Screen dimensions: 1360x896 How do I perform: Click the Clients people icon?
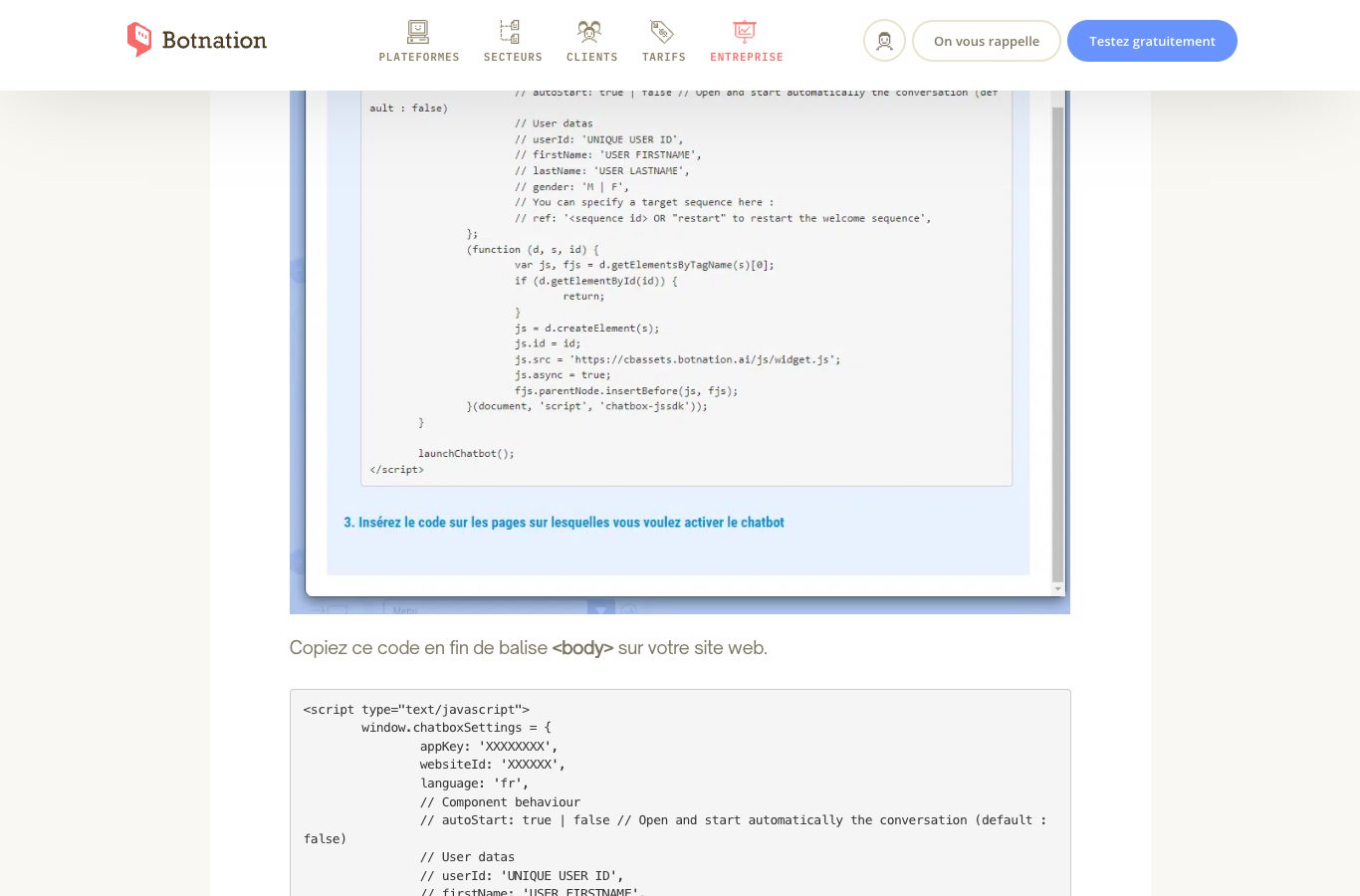click(x=589, y=32)
